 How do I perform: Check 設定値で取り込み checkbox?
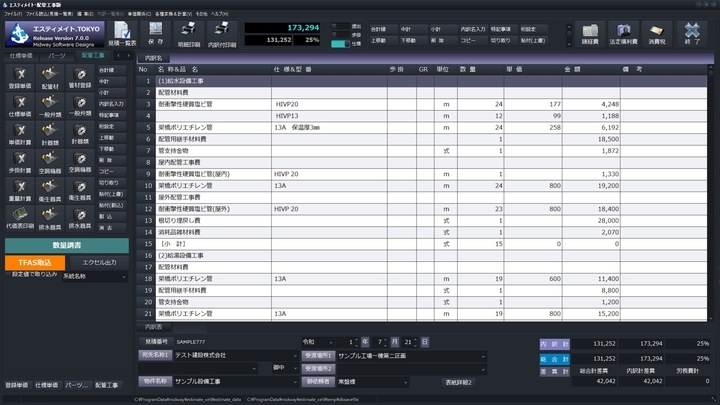point(8,275)
